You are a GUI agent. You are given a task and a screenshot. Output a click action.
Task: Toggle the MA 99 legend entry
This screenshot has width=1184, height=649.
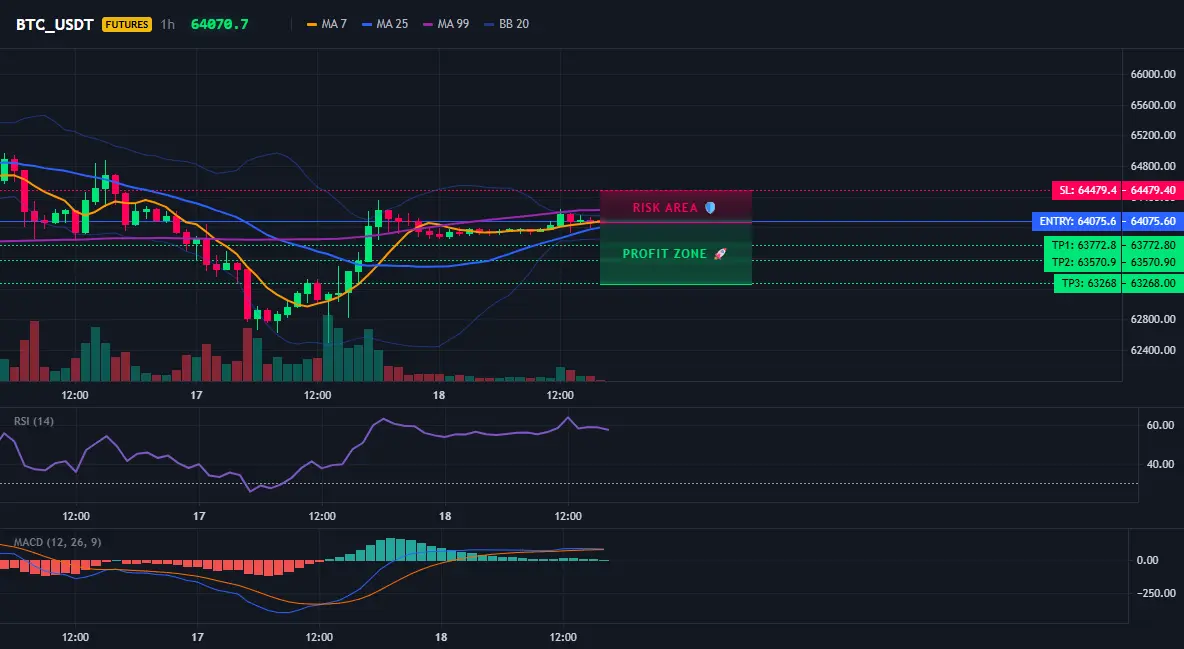446,24
